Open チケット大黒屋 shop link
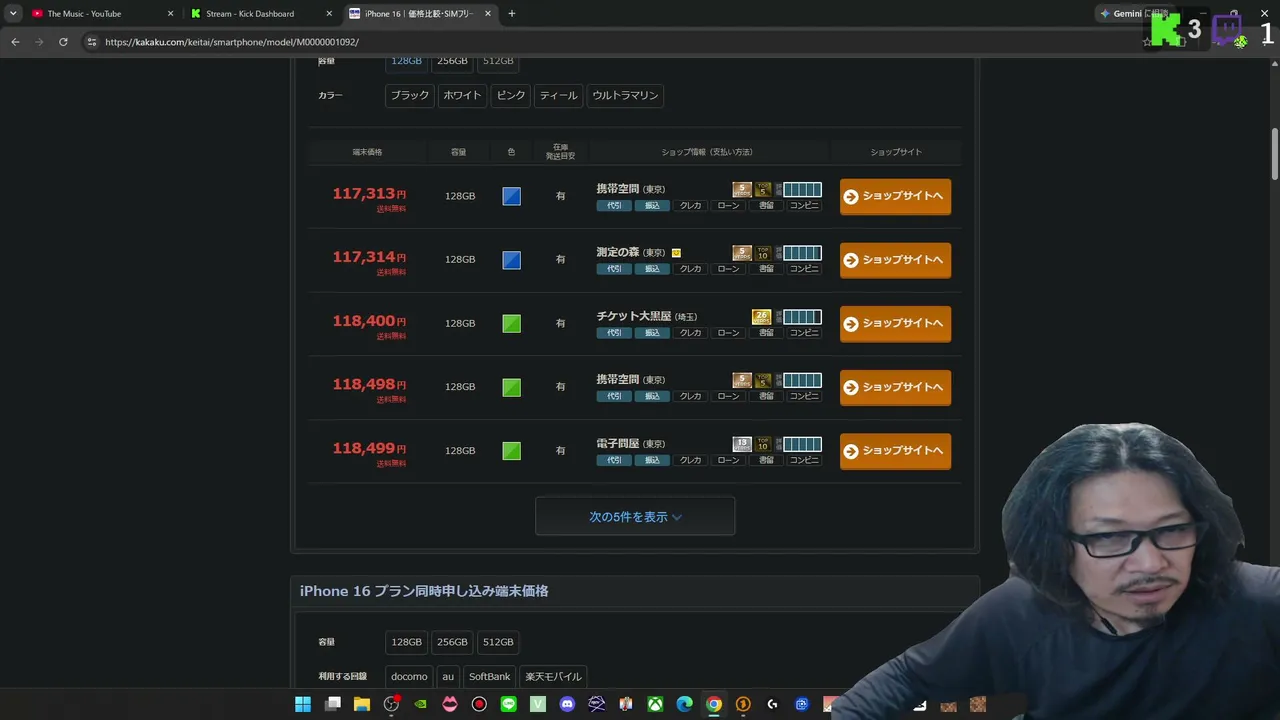Screen dimensions: 1280x720 point(634,316)
